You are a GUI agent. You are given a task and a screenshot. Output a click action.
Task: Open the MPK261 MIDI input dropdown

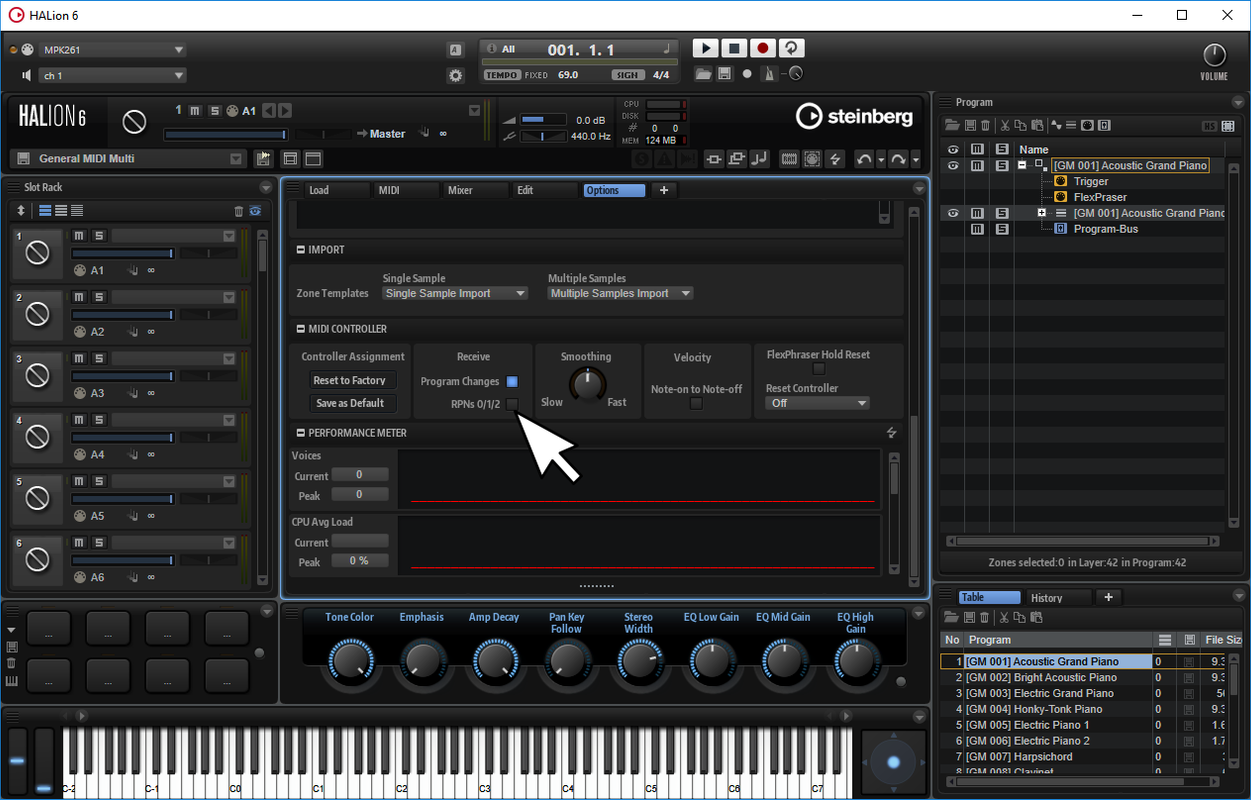(x=113, y=50)
